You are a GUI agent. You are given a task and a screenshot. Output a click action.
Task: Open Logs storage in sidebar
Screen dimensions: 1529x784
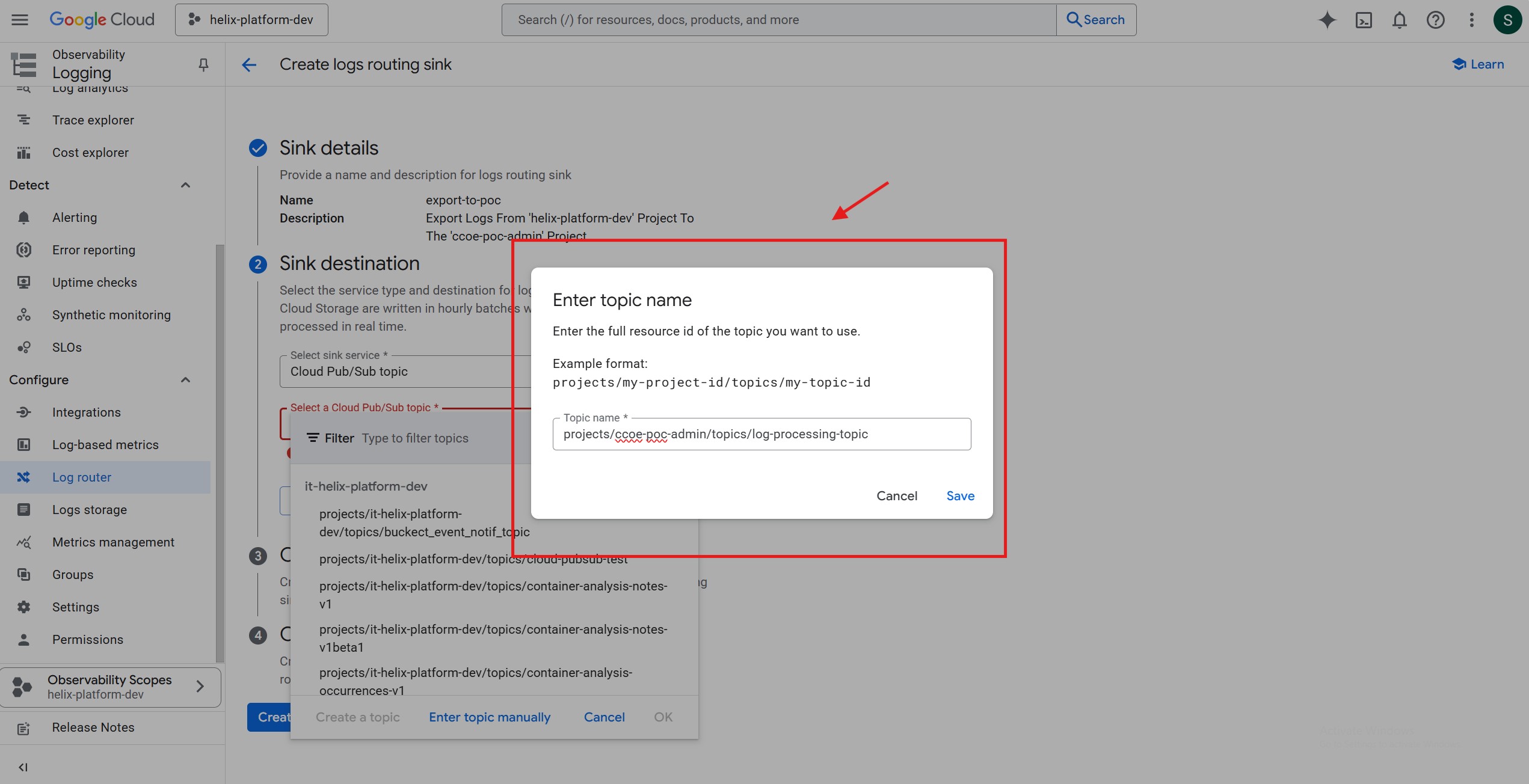pos(90,510)
